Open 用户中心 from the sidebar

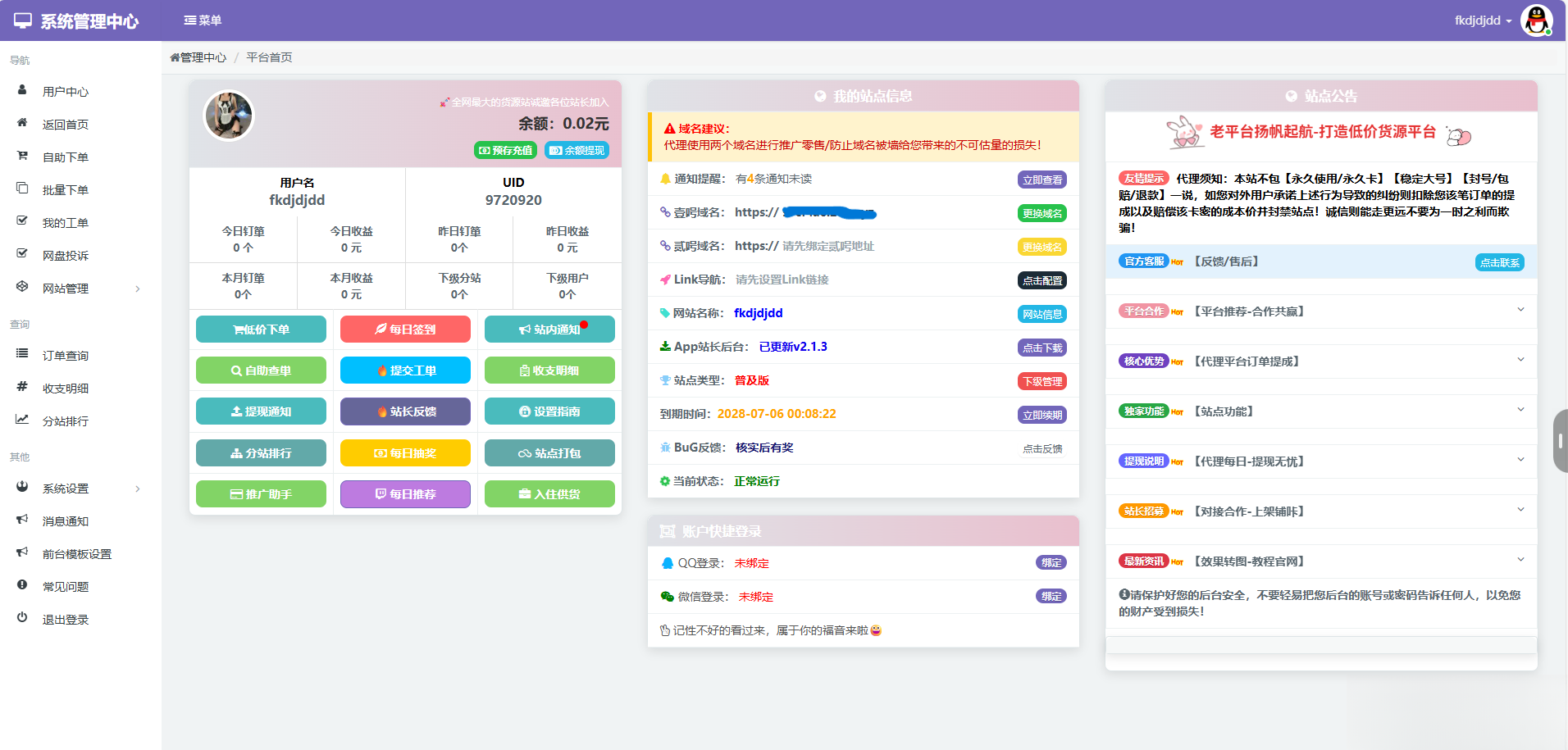point(66,91)
